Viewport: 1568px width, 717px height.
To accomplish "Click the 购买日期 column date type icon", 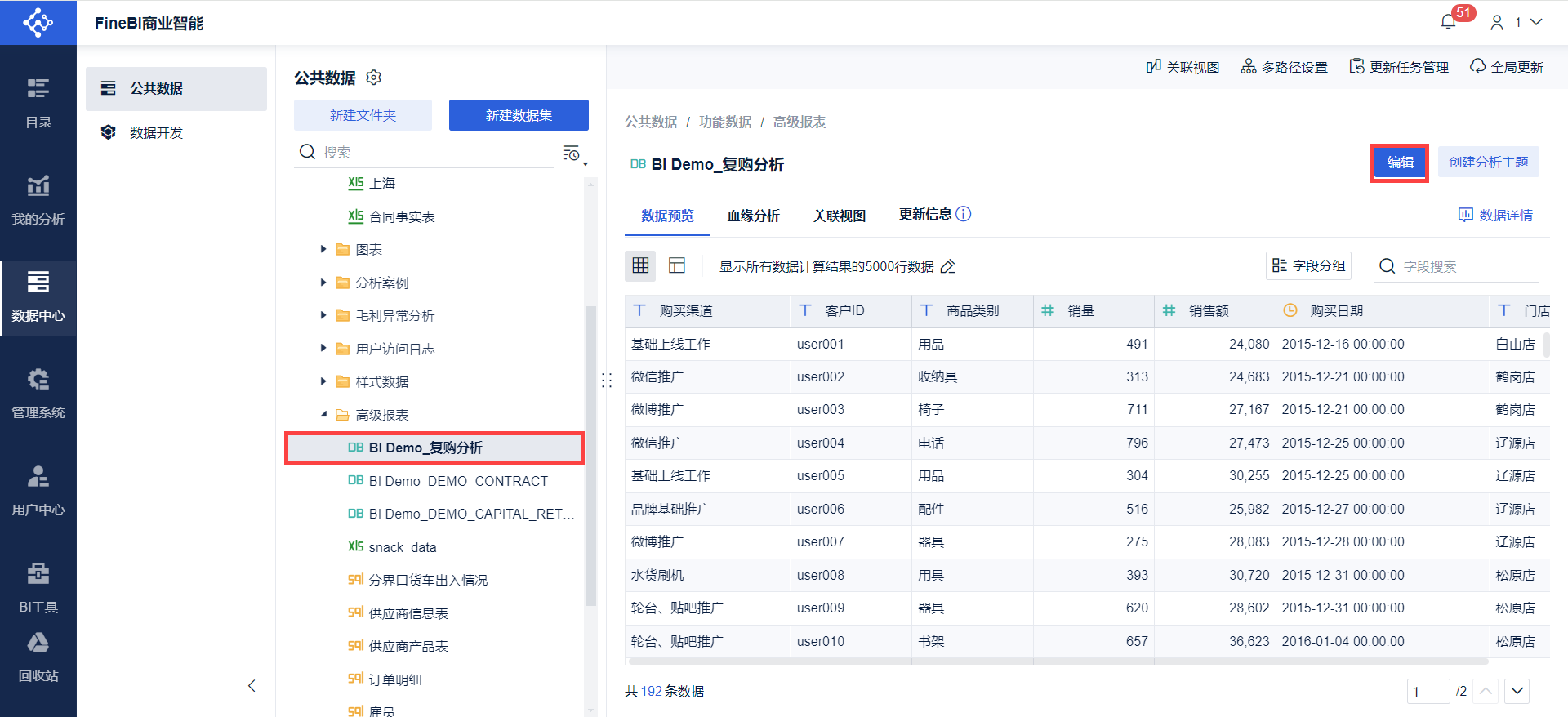I will (1290, 310).
